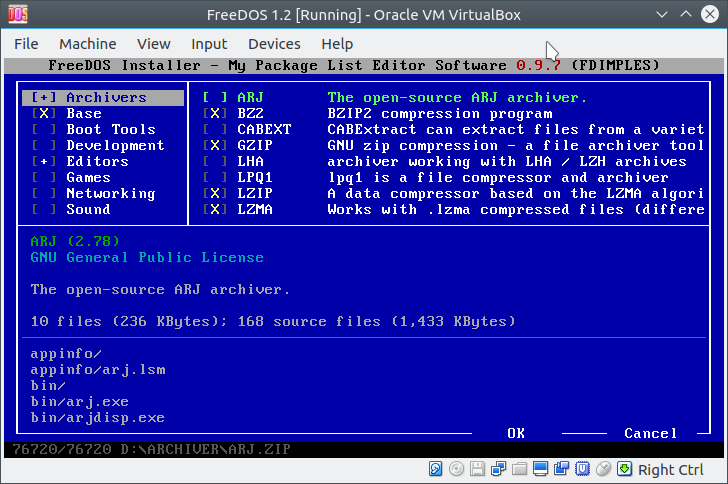The image size is (728, 484).
Task: Click the green arrow host key icon
Action: (x=624, y=469)
